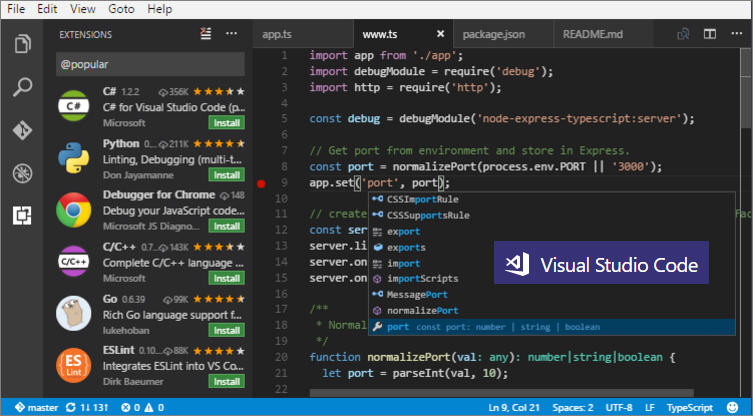Open the Goto menu

click(x=120, y=8)
